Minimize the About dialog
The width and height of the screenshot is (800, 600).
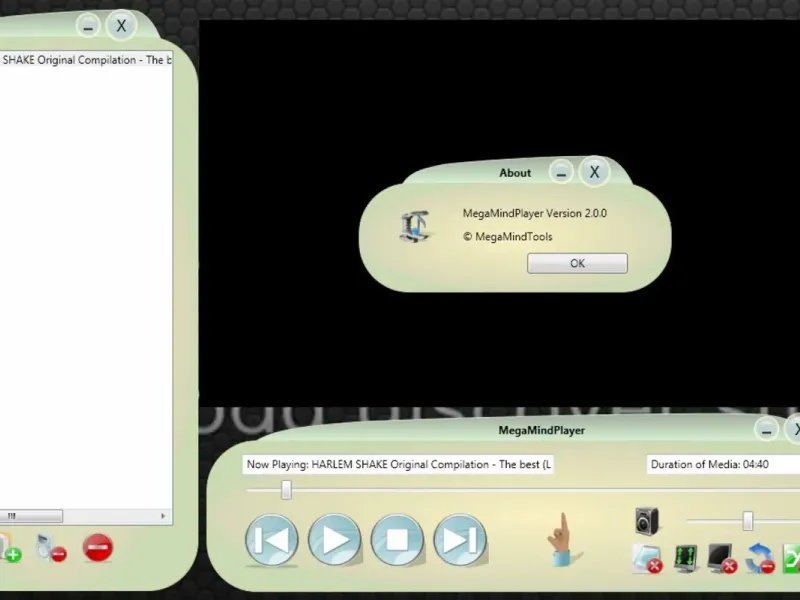coord(561,172)
